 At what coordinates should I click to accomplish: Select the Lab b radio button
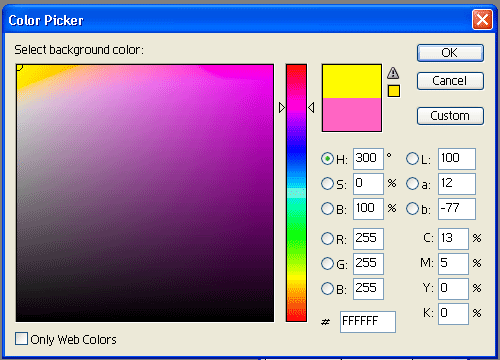click(x=412, y=209)
